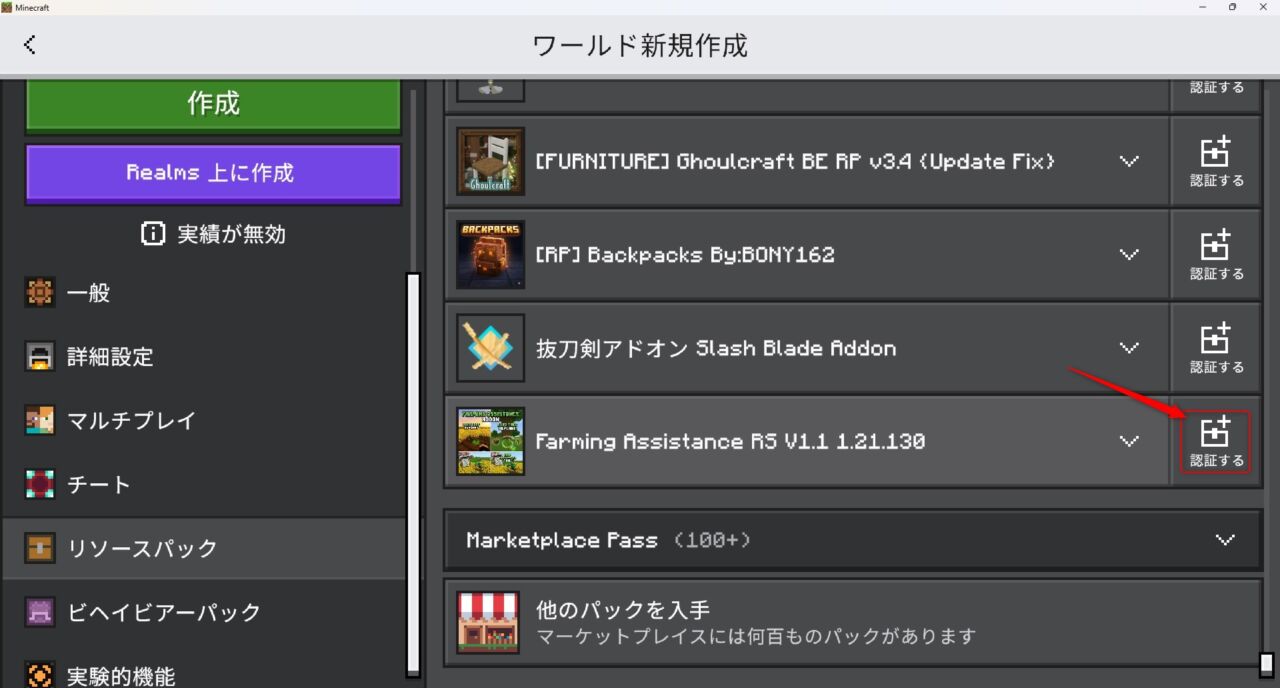Click the 実験的機能 orange icon

40,674
